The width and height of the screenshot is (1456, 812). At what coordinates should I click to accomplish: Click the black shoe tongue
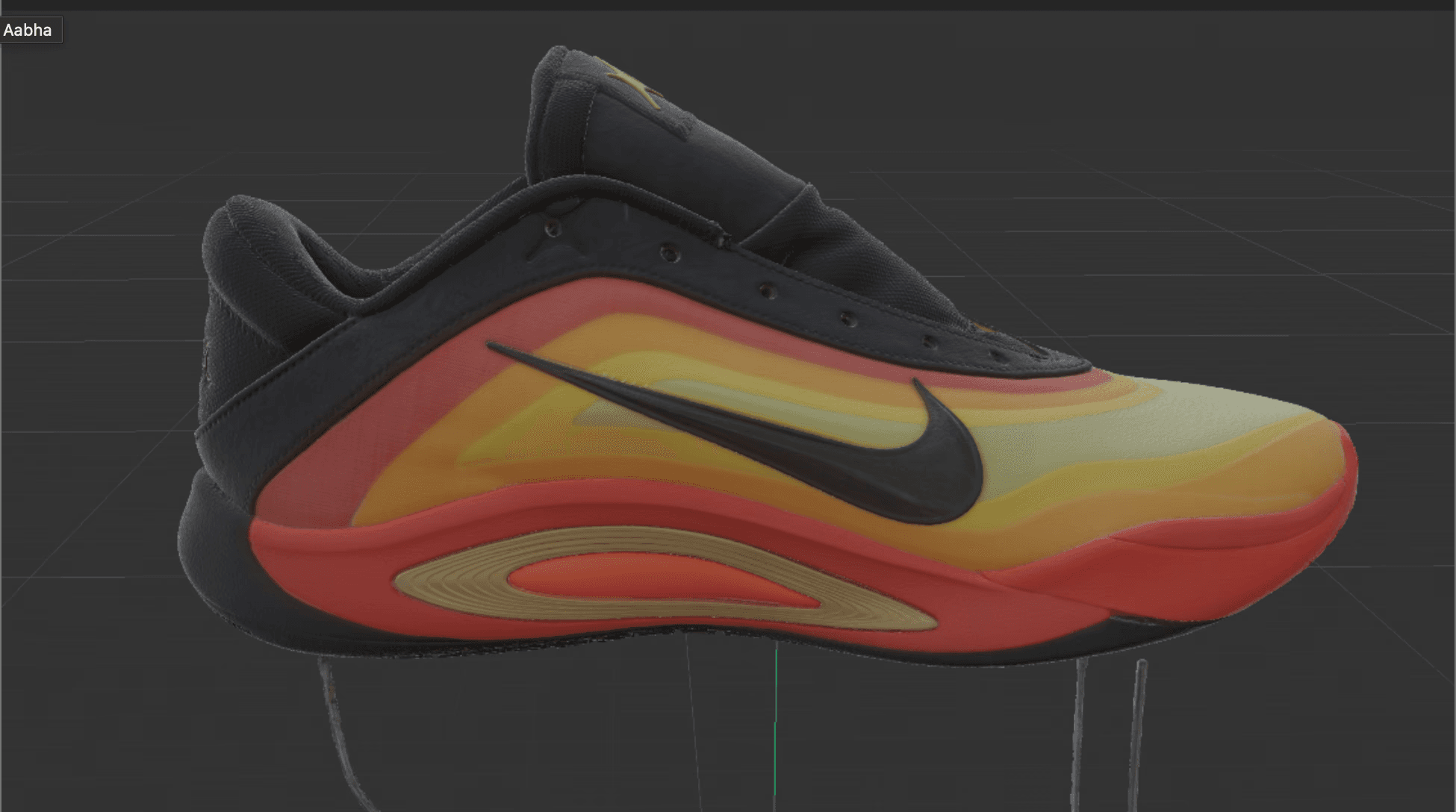point(672,149)
